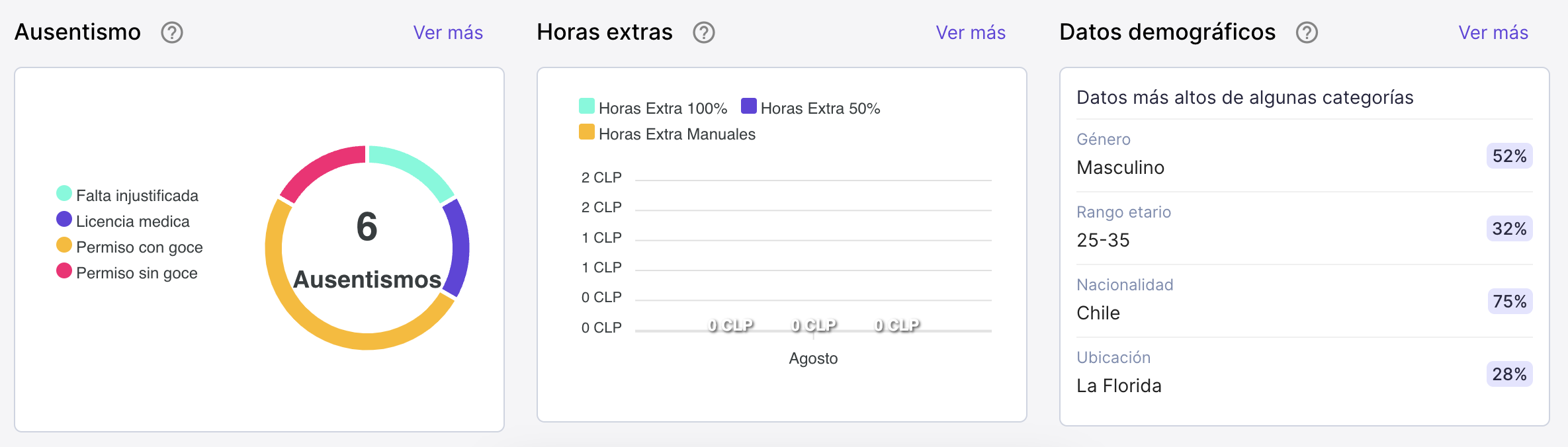
Task: Toggle Licencia medica legend item
Action: pyautogui.click(x=123, y=221)
